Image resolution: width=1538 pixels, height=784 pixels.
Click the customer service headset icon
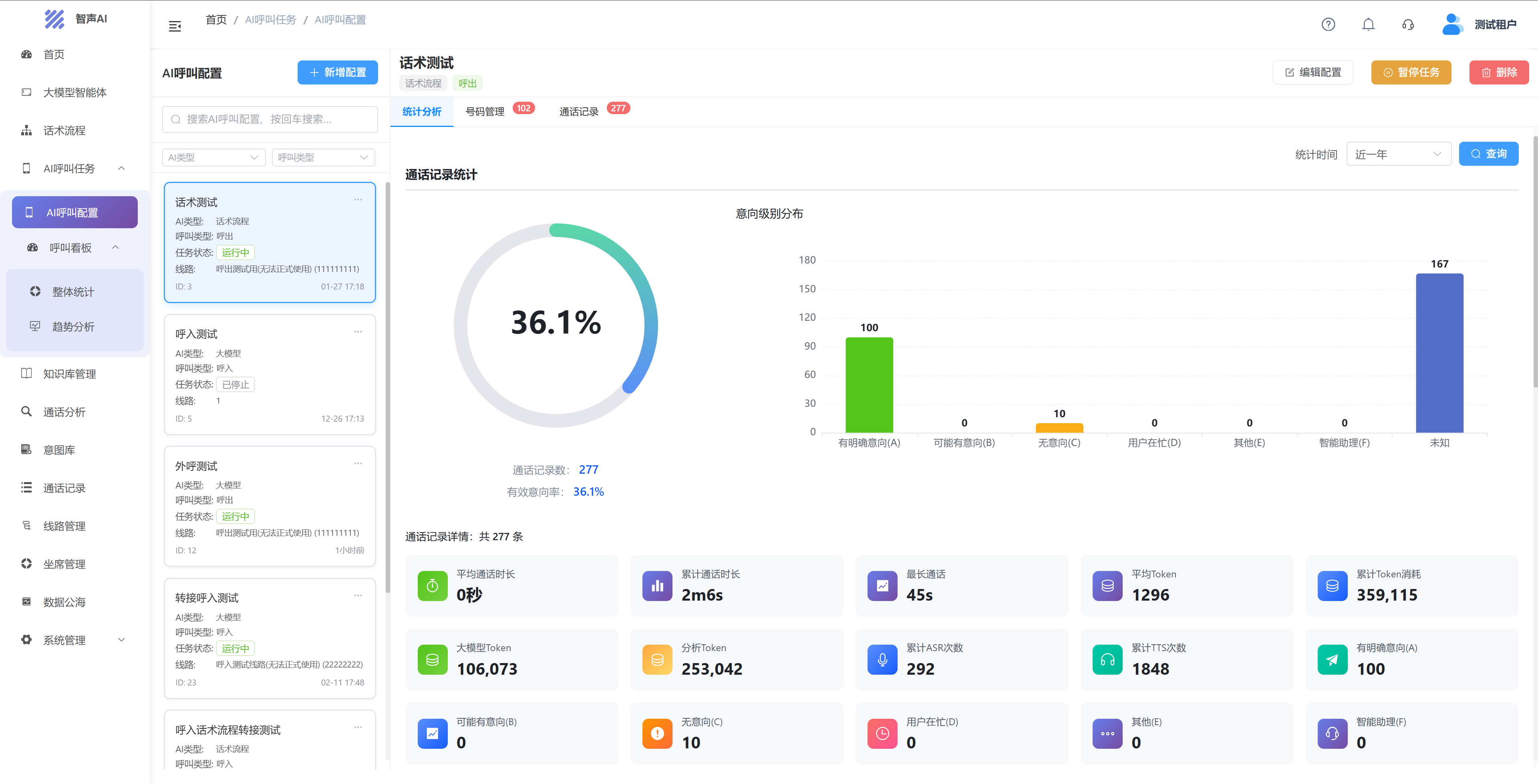(x=1408, y=24)
